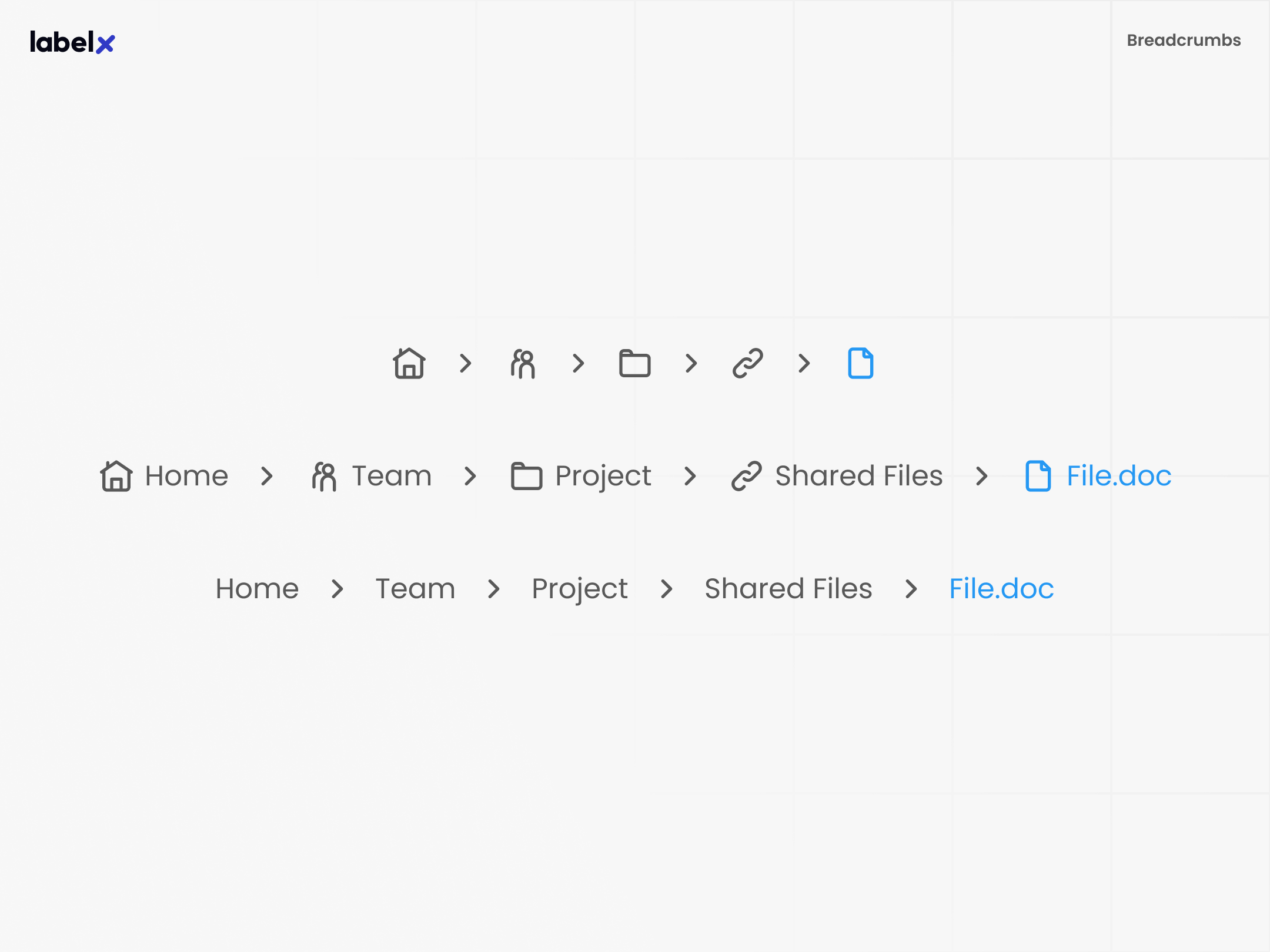Click the home icon in the icon-only breadcrumb
Image resolution: width=1270 pixels, height=952 pixels.
point(410,363)
